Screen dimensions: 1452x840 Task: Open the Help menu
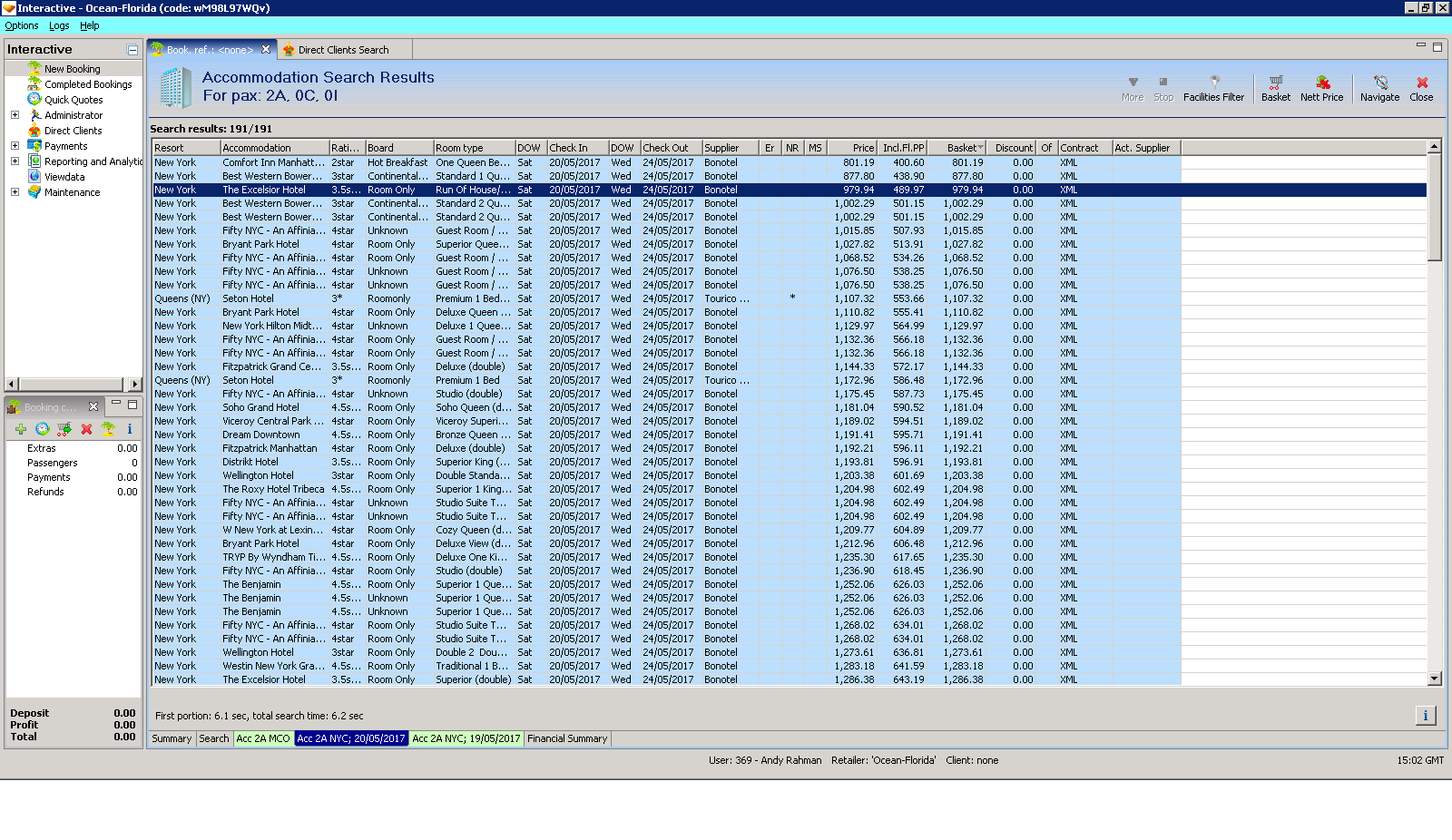pos(89,25)
